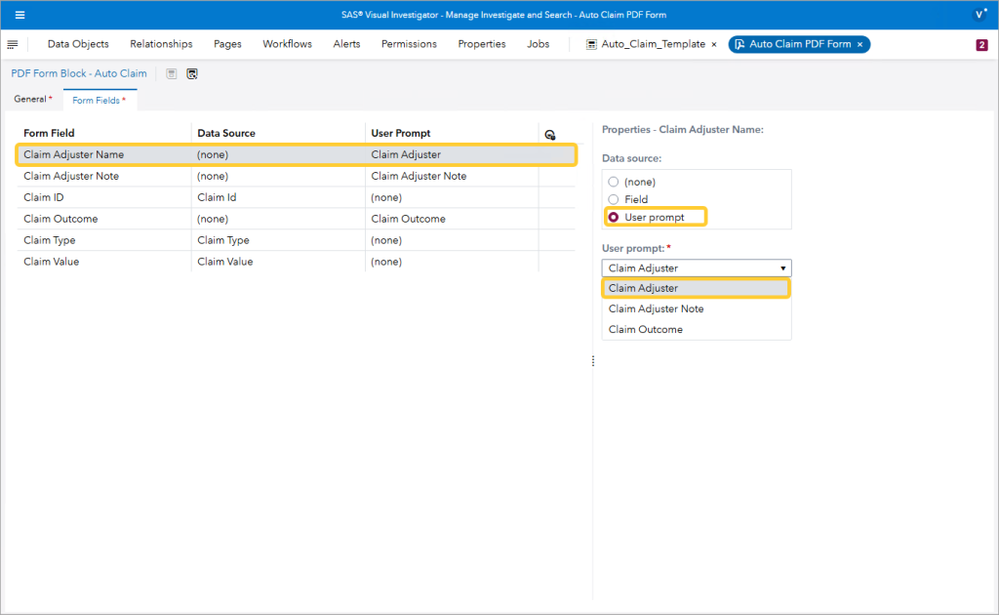Open the User prompt dropdown

click(x=696, y=268)
